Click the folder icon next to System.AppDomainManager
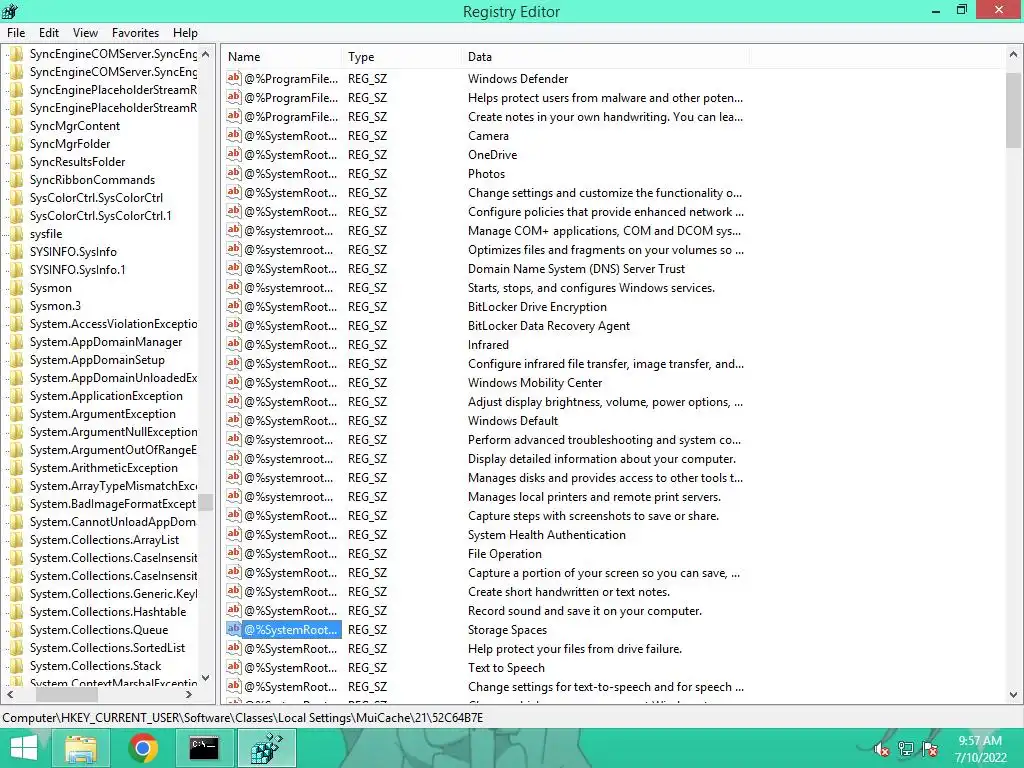This screenshot has width=1024, height=768. 16,342
